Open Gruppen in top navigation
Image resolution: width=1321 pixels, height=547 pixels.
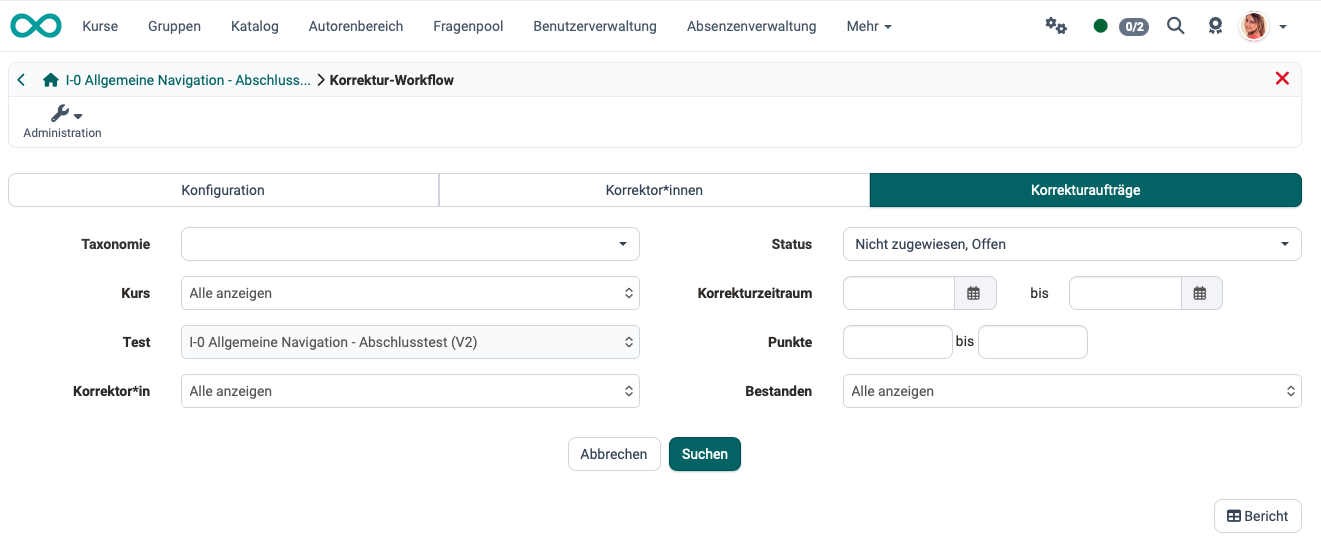click(174, 26)
